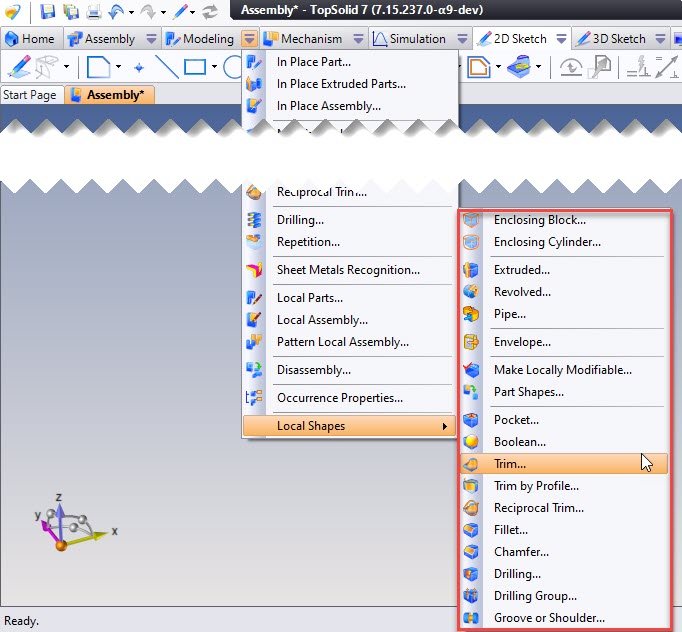Image resolution: width=682 pixels, height=632 pixels.
Task: Choose Repetition... menu item
Action: coord(350,242)
